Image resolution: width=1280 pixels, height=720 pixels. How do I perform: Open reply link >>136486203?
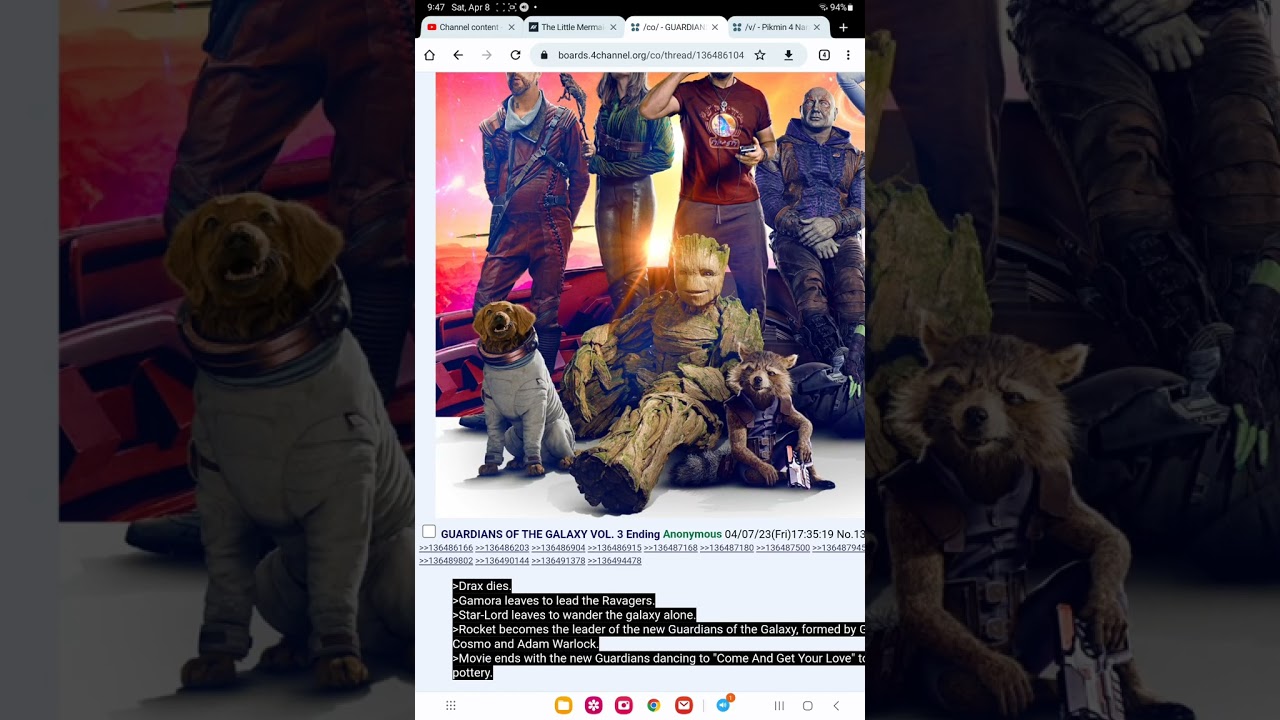coord(502,548)
